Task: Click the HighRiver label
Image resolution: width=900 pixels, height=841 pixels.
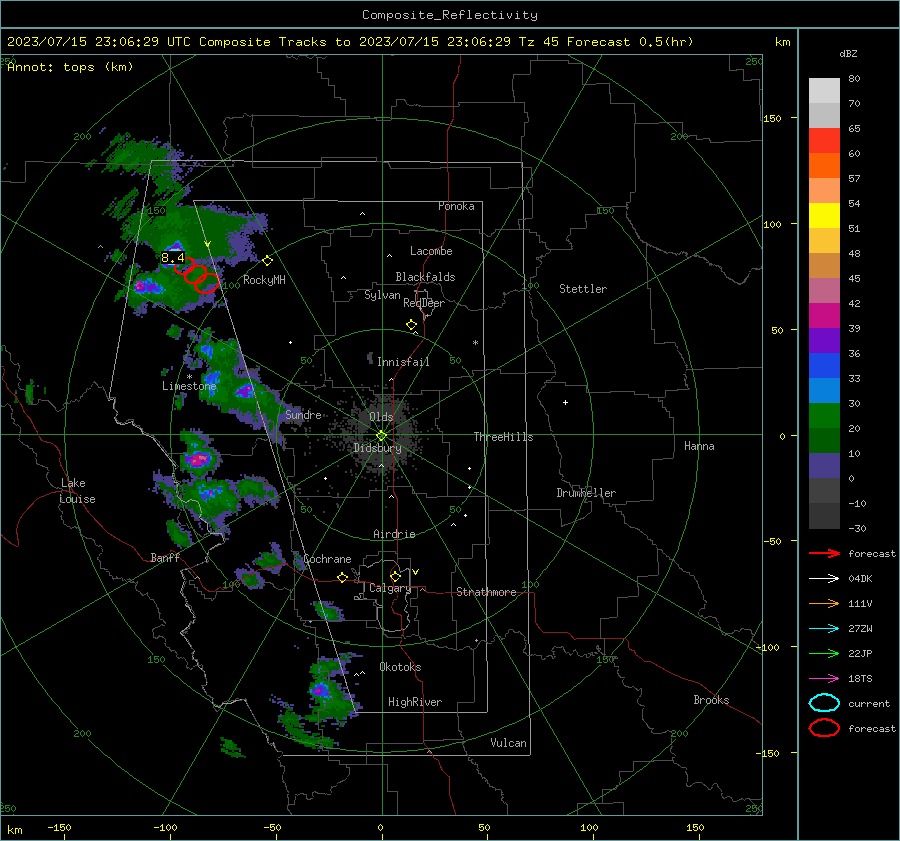Action: 415,702
